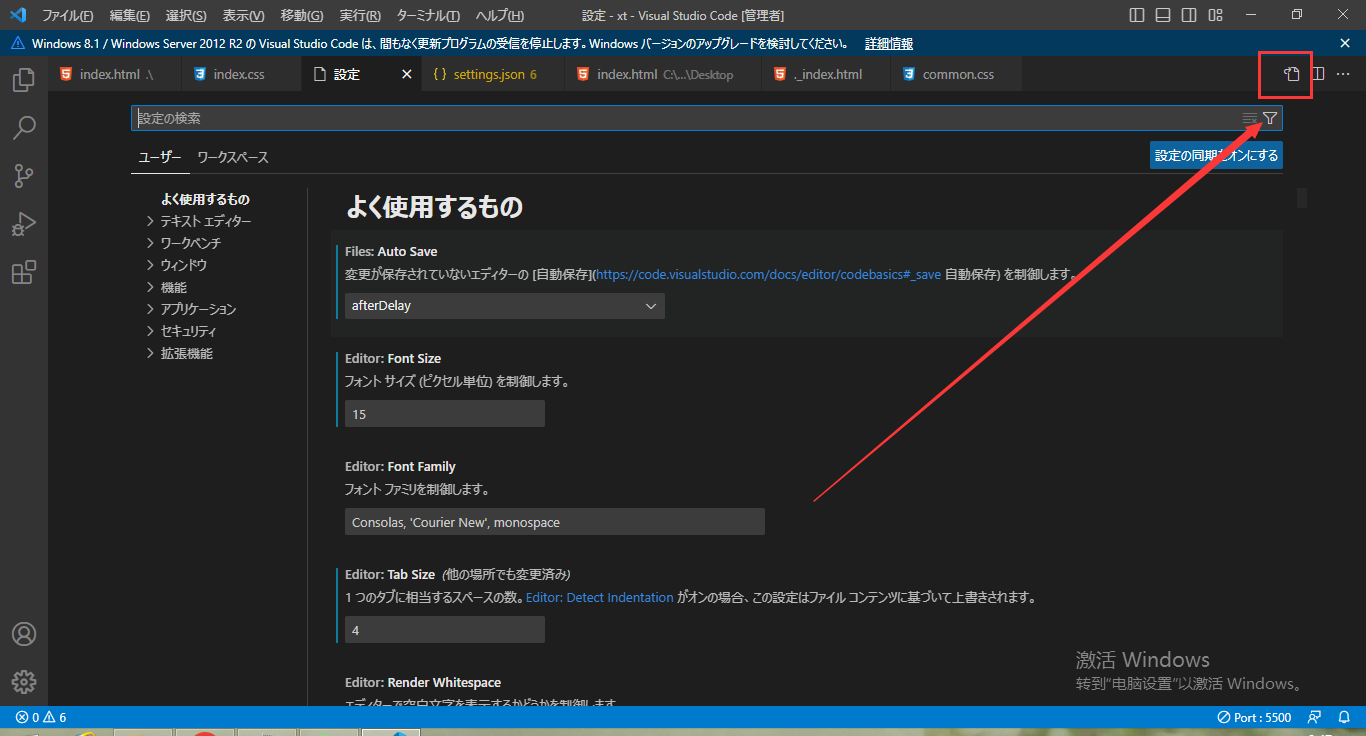Toggle the bottom panel layout icon
The image size is (1366, 736).
tap(1163, 15)
